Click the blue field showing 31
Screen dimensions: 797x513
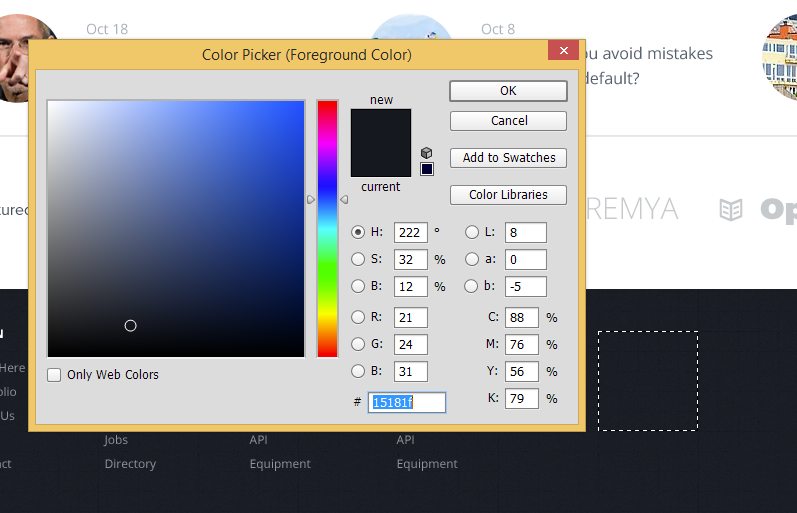click(411, 371)
